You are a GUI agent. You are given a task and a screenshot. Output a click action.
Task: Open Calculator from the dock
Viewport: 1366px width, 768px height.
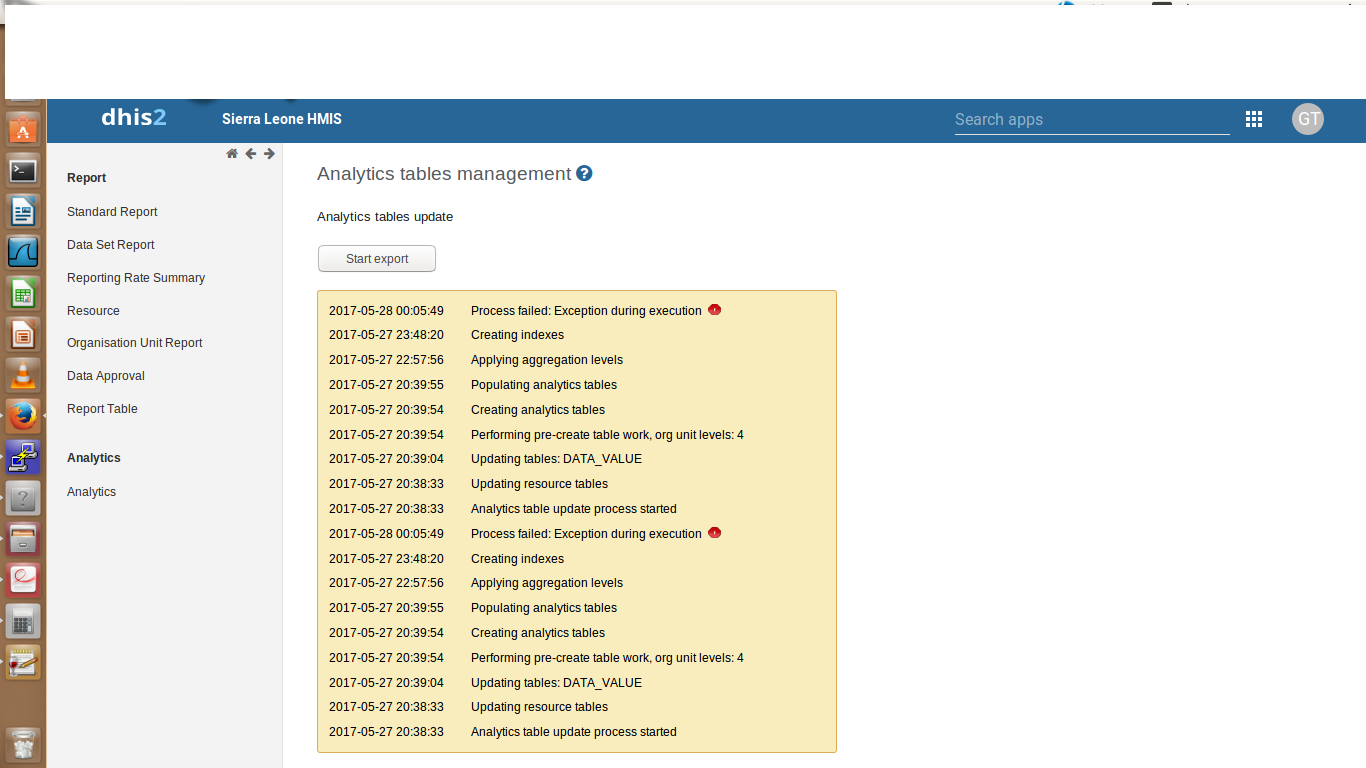(23, 620)
